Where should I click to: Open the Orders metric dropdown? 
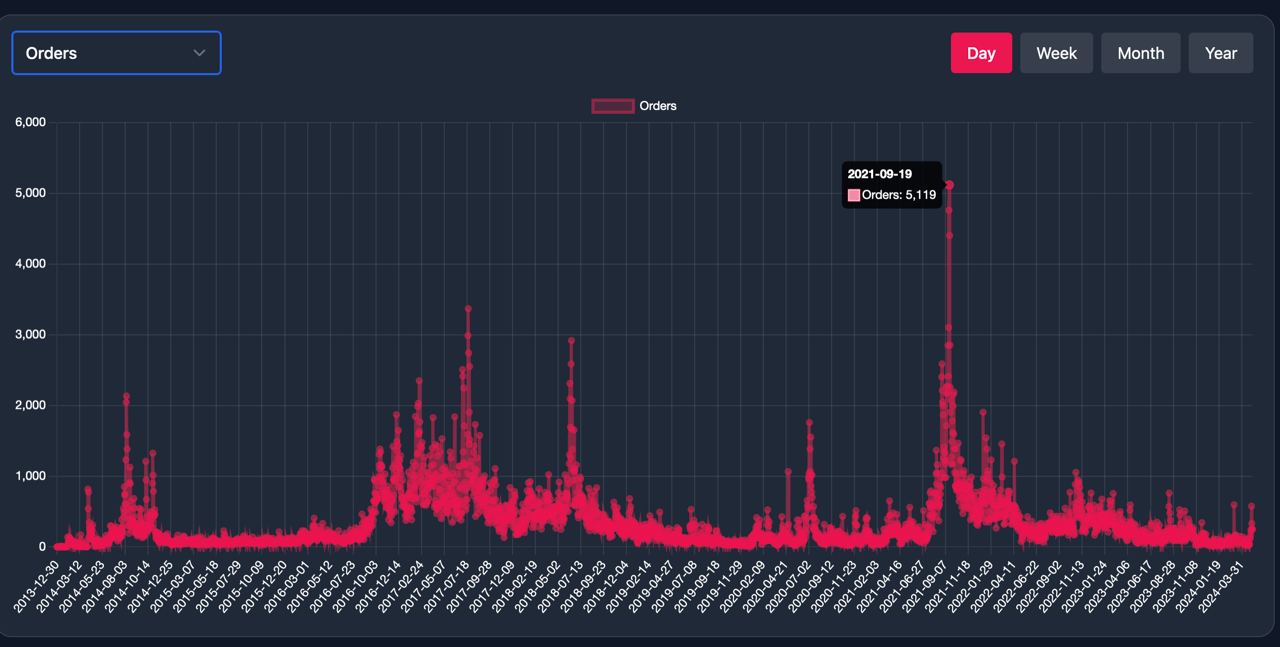tap(116, 53)
